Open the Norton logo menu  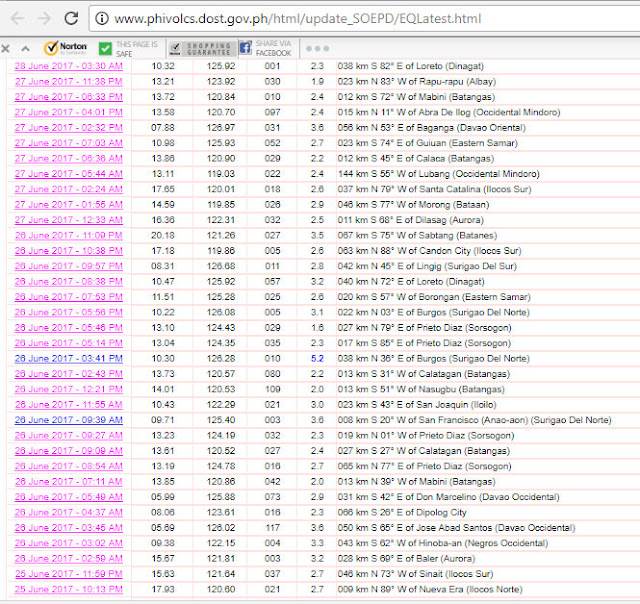65,48
